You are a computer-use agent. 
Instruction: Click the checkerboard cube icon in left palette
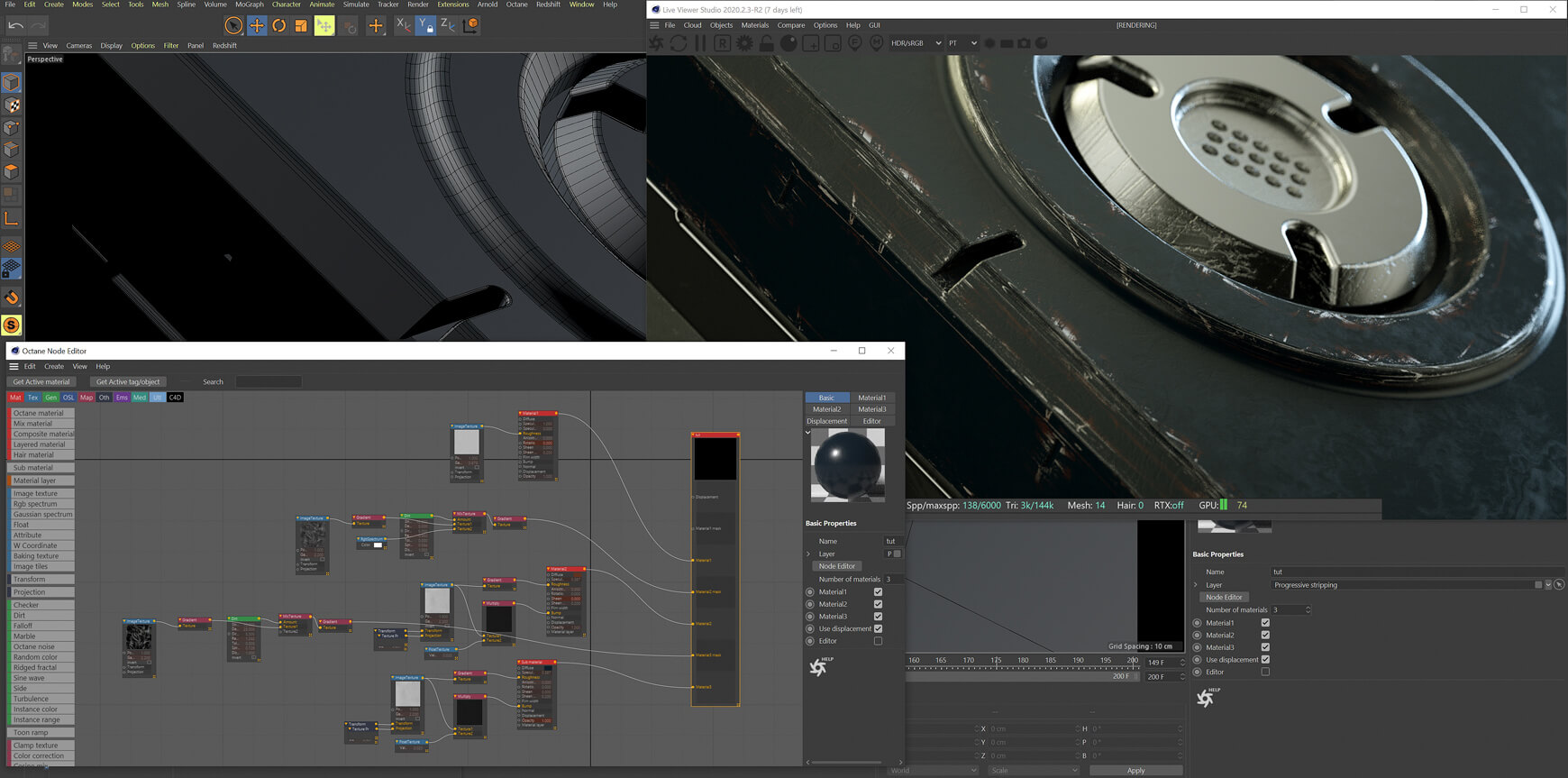tap(12, 105)
